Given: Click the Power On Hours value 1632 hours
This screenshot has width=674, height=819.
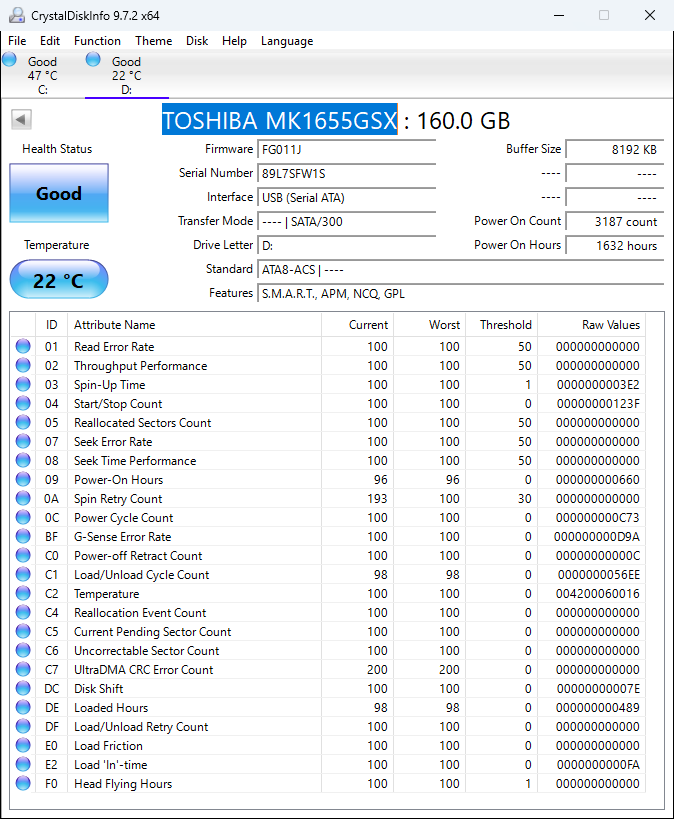Looking at the screenshot, I should coord(615,246).
